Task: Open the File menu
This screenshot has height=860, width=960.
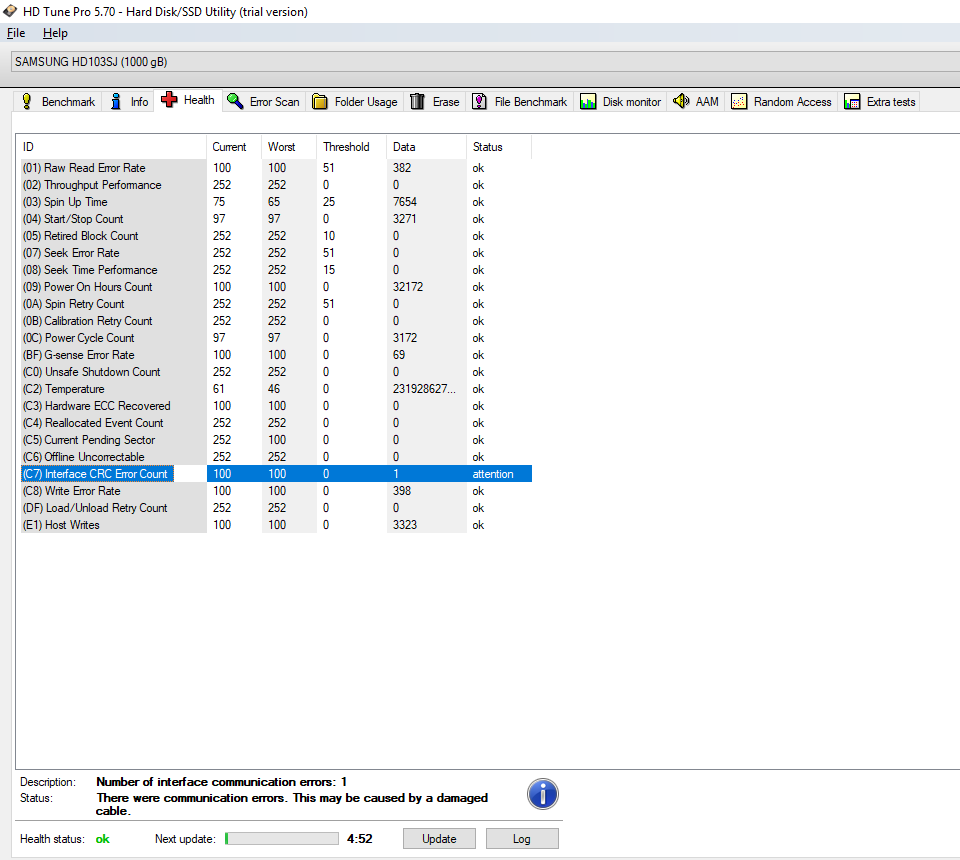Action: point(16,33)
